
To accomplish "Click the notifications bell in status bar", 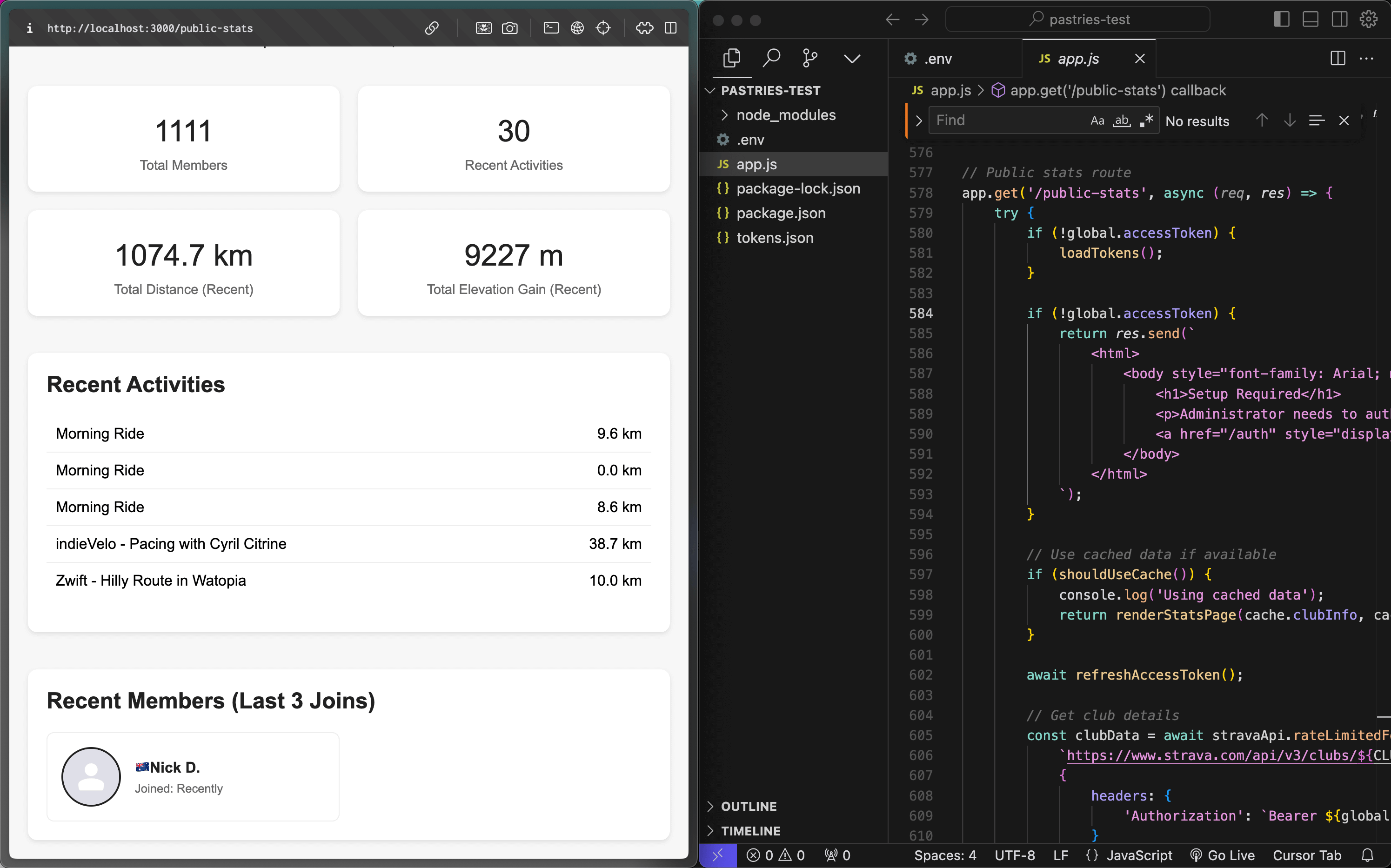I will click(1367, 855).
